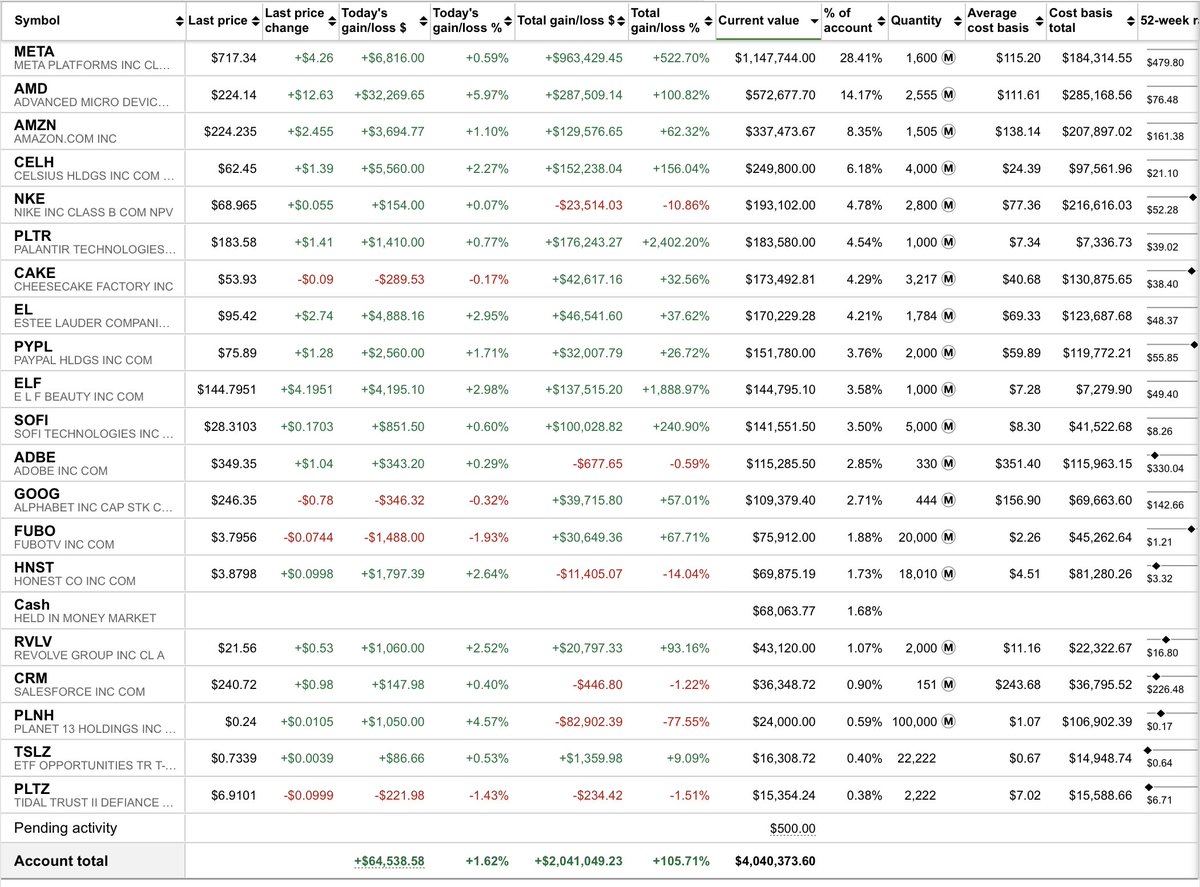The width and height of the screenshot is (1200, 887).
Task: Click the margin M badge for AMD
Action: pos(949,95)
